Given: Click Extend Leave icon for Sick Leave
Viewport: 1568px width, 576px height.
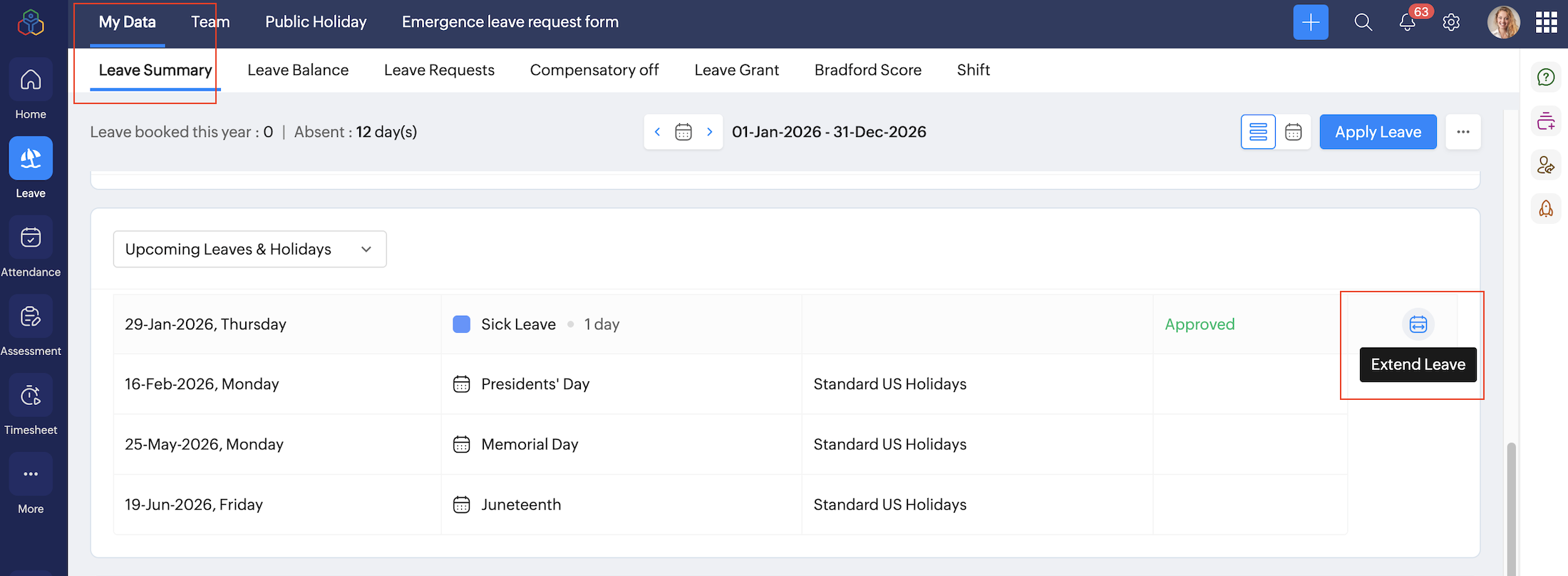Looking at the screenshot, I should (x=1418, y=324).
